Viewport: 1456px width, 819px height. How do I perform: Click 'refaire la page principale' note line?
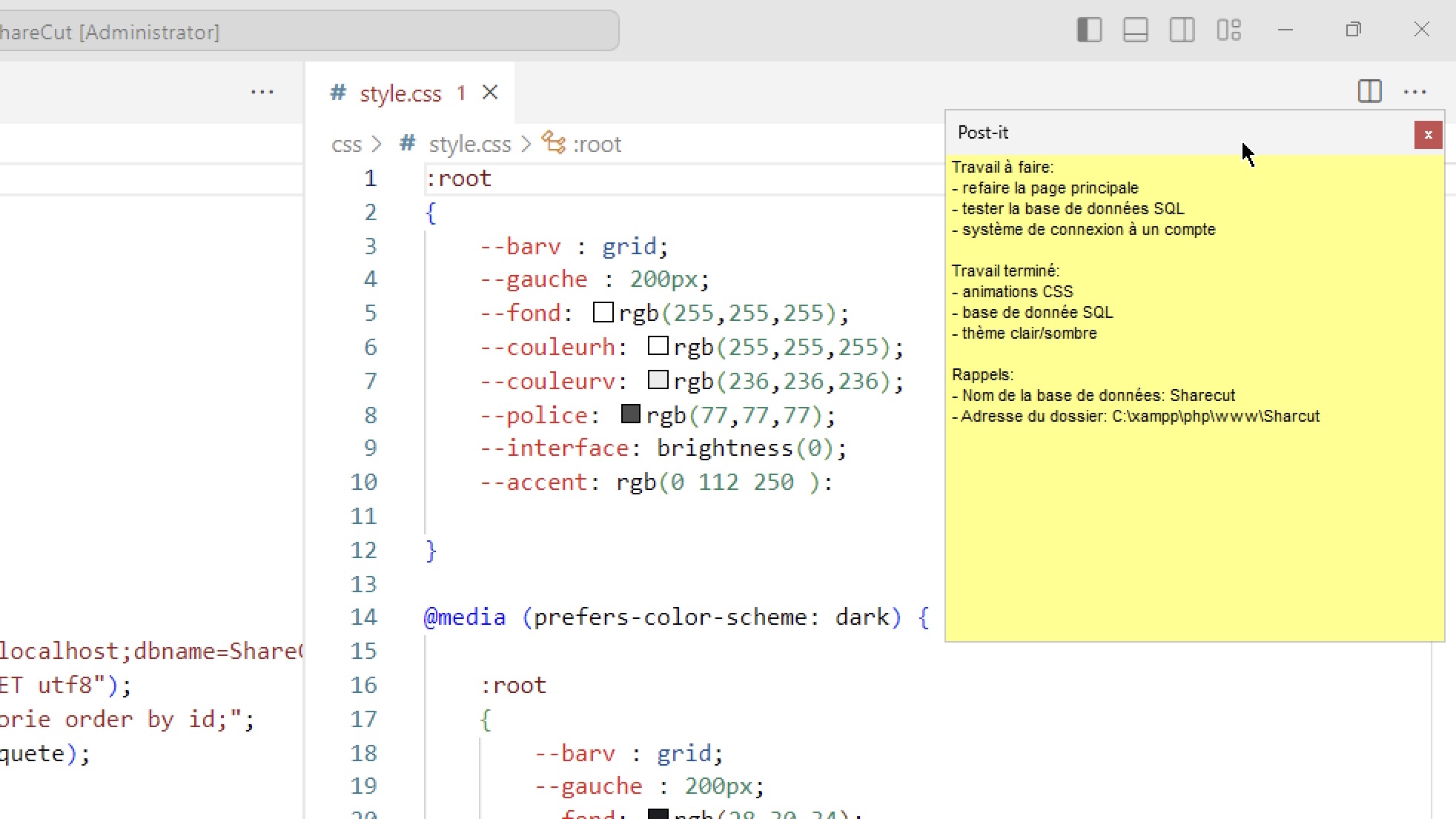(1050, 188)
